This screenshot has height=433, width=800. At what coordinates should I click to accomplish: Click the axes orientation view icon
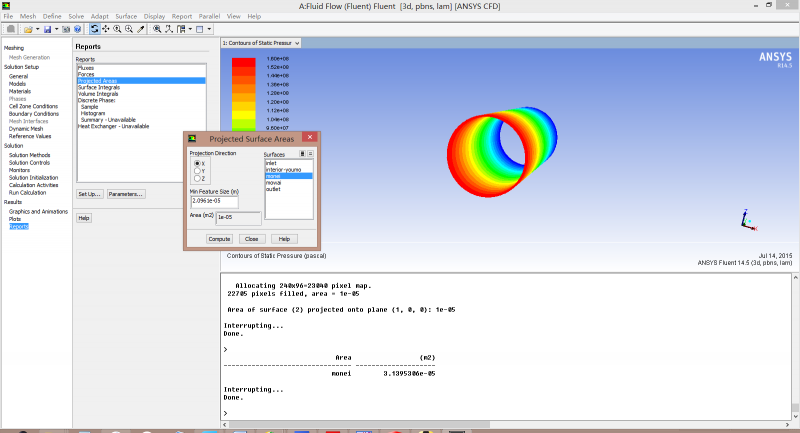[x=169, y=29]
